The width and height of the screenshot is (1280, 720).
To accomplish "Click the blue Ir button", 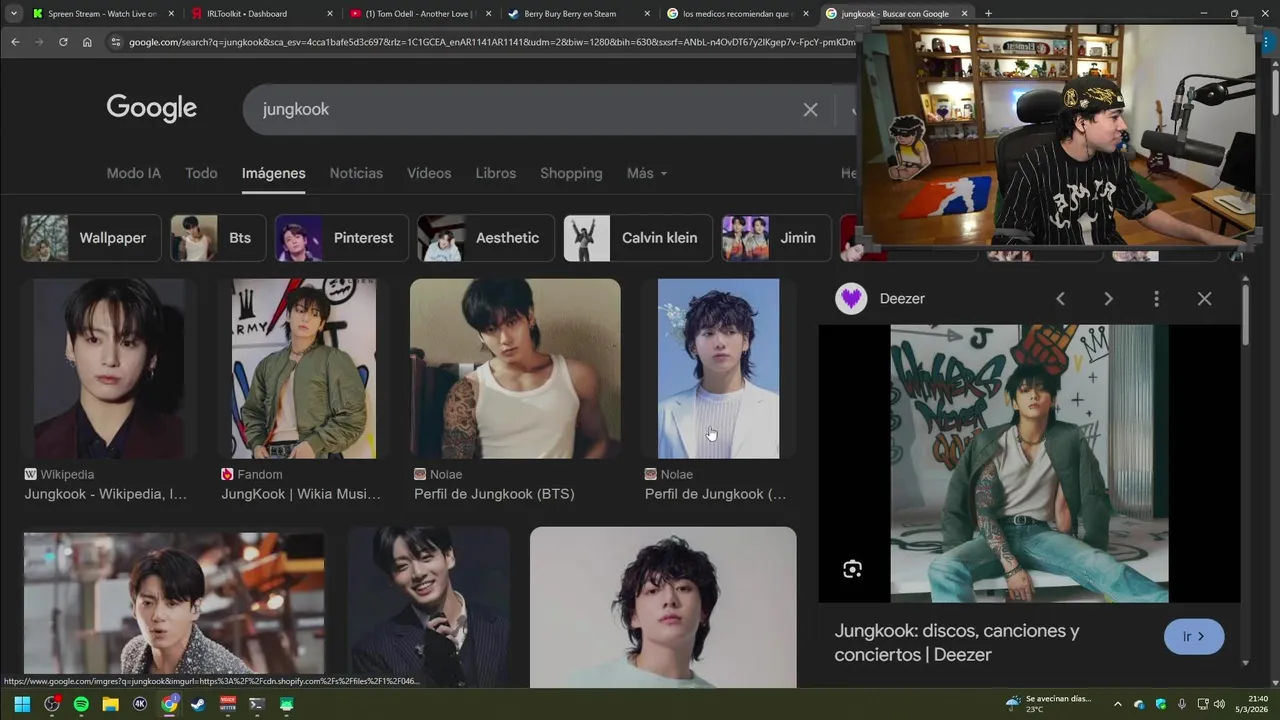I will [x=1194, y=637].
